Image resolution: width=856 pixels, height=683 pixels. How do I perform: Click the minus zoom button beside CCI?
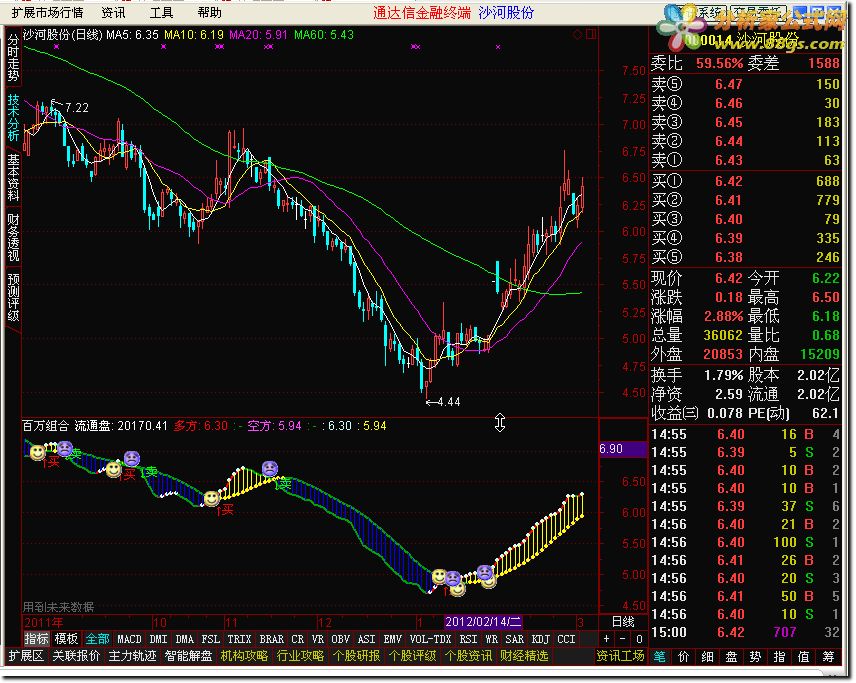[622, 639]
